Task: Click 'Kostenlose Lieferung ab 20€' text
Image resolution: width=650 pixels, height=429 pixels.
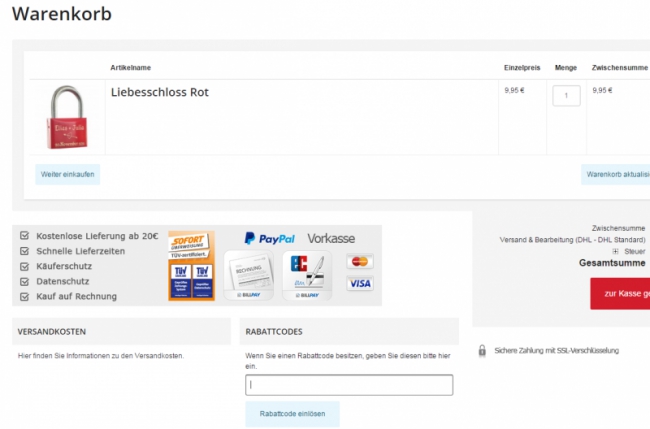Action: (x=97, y=236)
